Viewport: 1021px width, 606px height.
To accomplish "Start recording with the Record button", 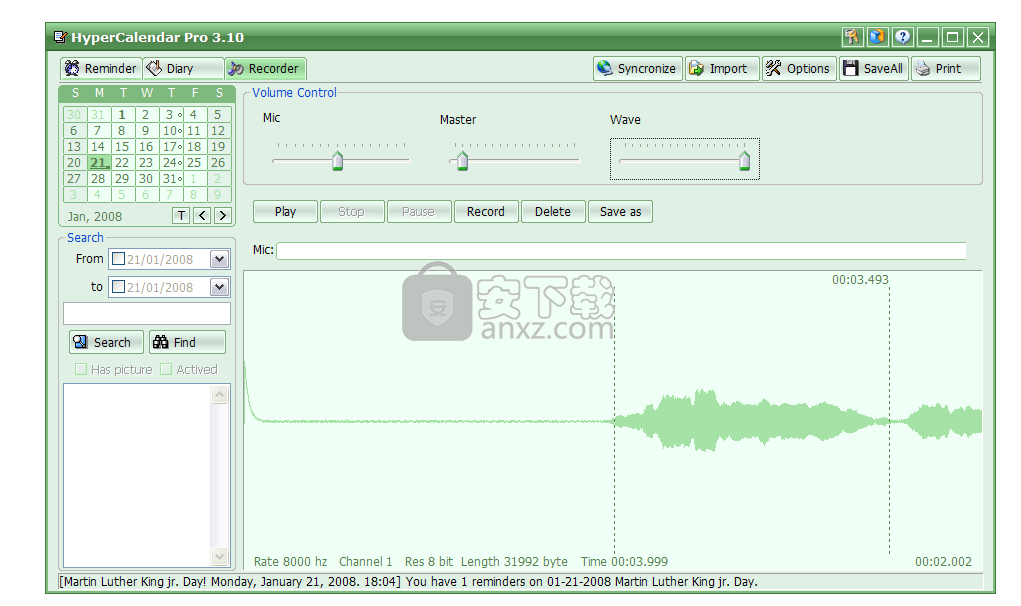I will [x=486, y=212].
